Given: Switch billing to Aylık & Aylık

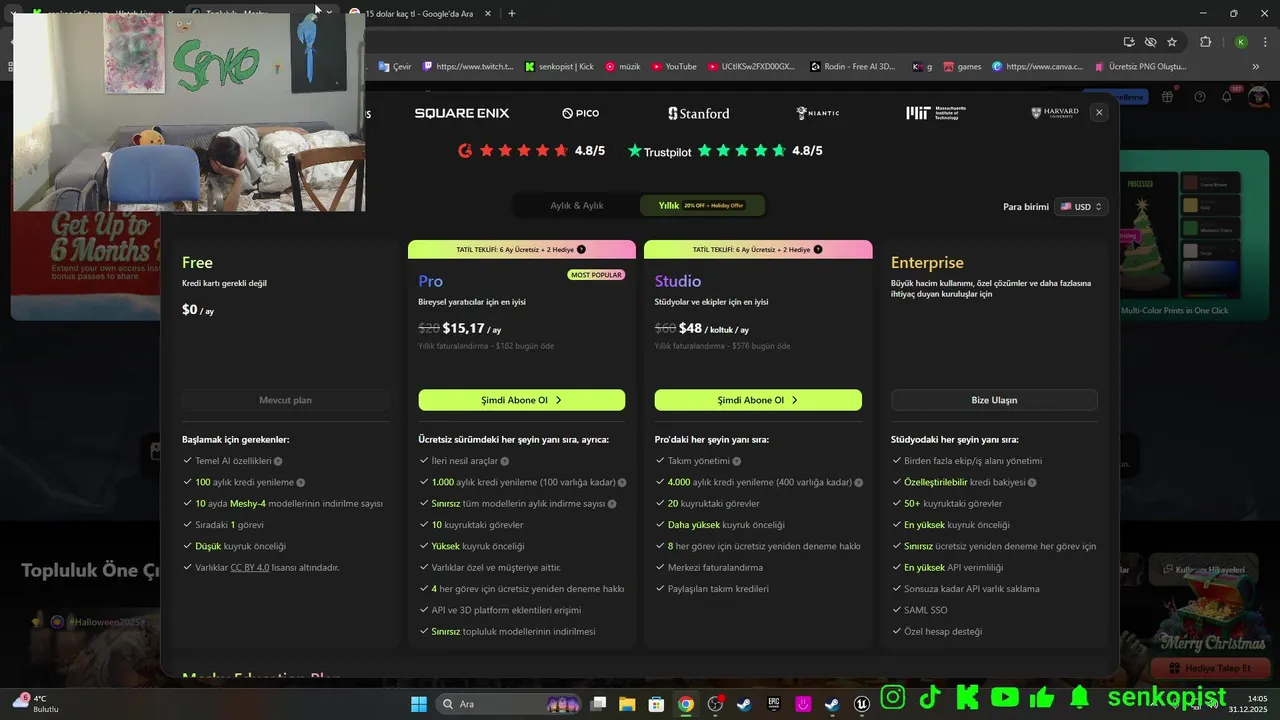Looking at the screenshot, I should pyautogui.click(x=577, y=205).
